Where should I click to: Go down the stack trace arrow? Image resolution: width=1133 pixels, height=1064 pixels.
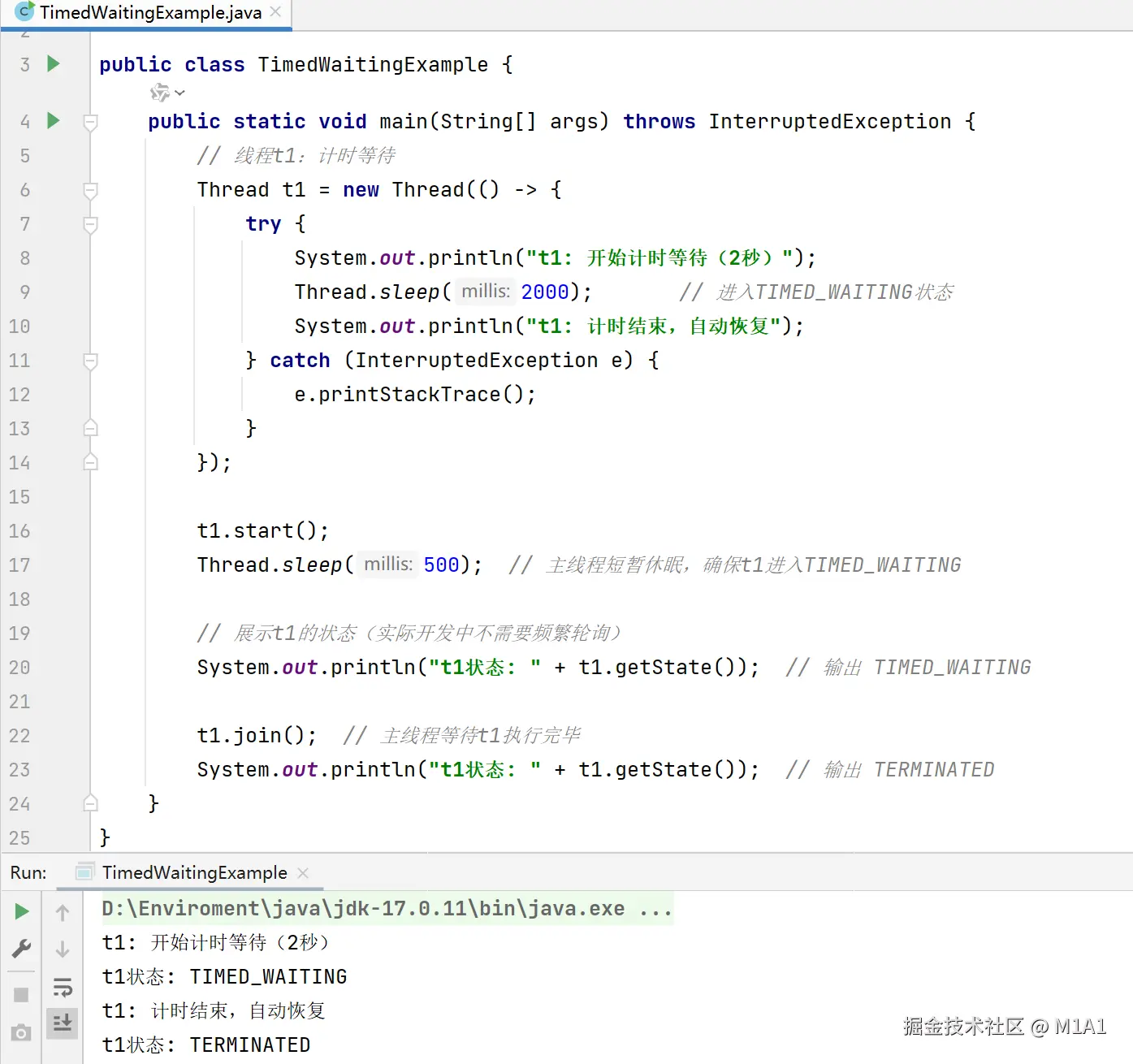click(63, 949)
